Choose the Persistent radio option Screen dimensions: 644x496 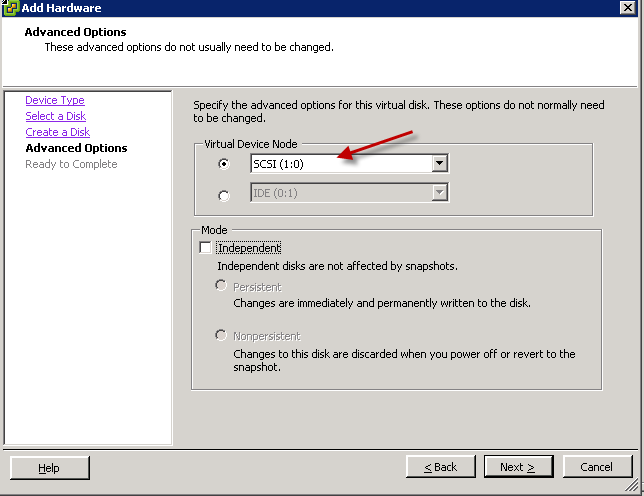click(x=221, y=285)
